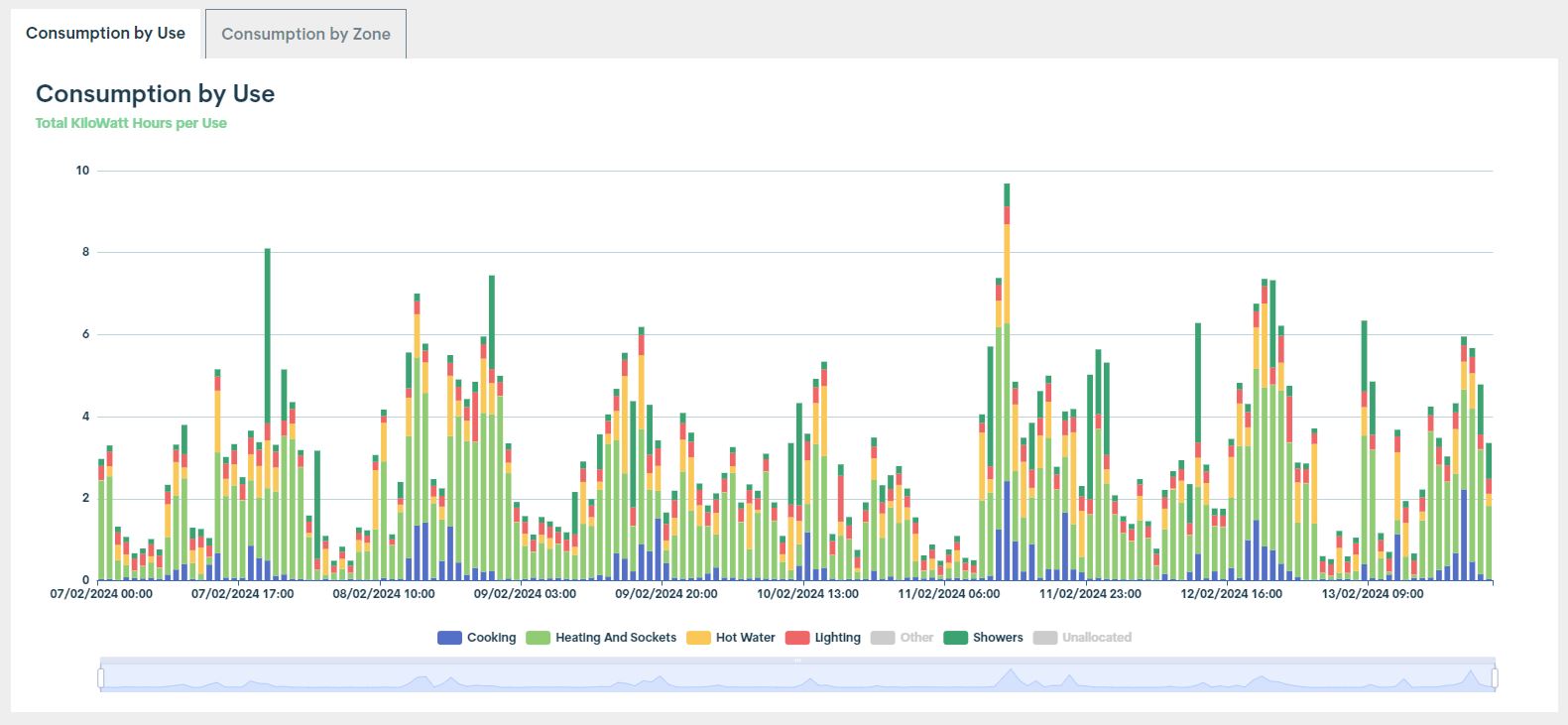Click the dark green Showers colour swatch
1568x725 pixels.
tap(955, 638)
